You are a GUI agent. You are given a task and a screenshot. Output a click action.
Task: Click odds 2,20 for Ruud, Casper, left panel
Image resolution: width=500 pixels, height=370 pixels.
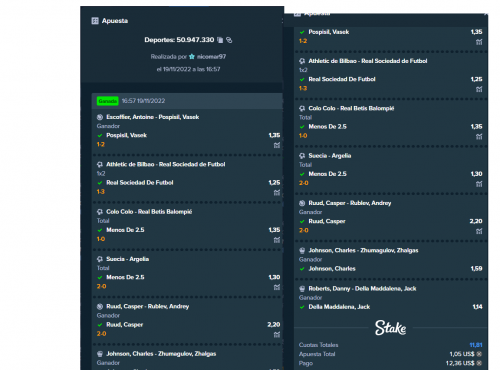pyautogui.click(x=274, y=325)
